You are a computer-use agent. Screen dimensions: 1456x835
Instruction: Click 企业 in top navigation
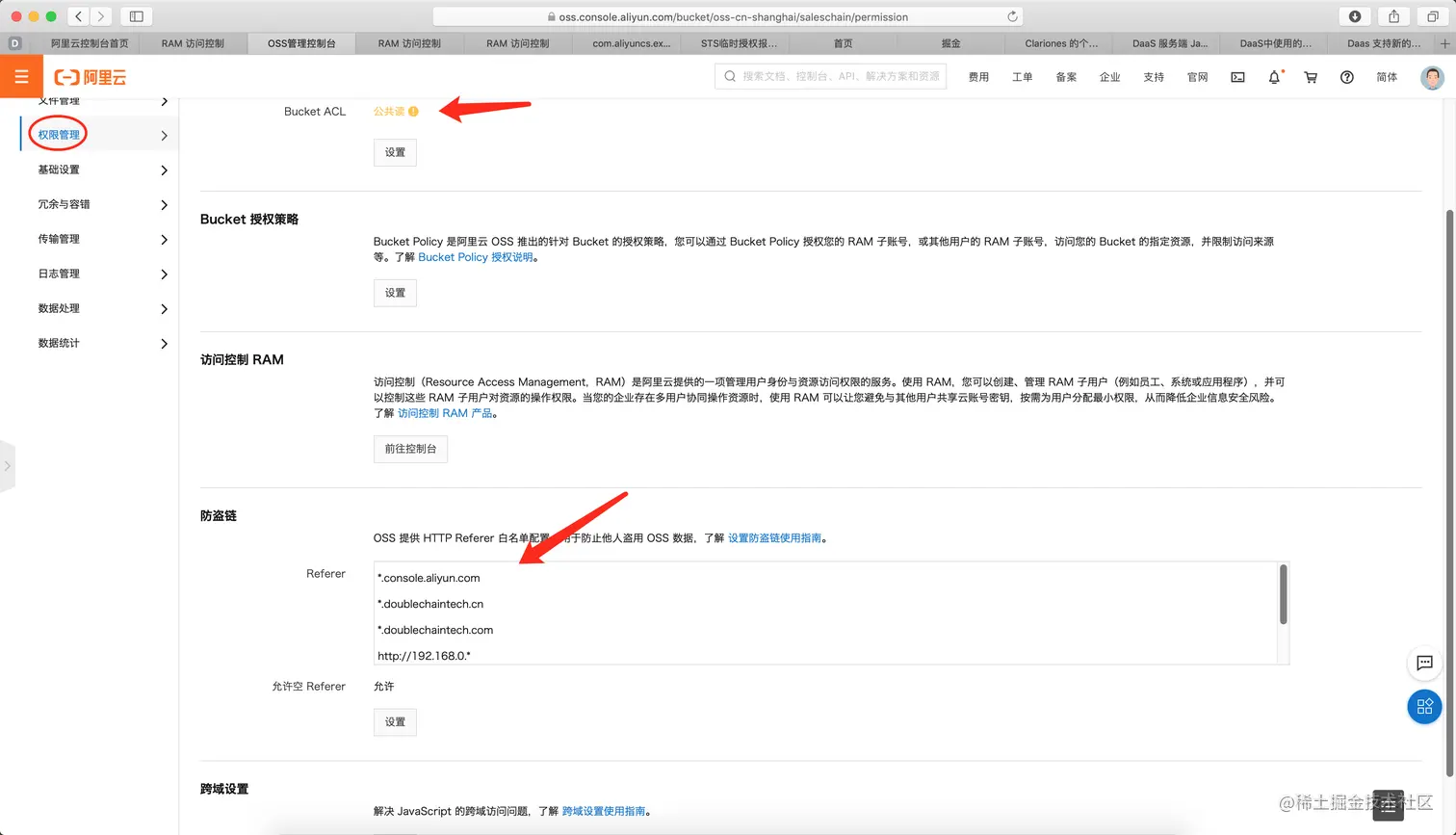click(x=1109, y=77)
